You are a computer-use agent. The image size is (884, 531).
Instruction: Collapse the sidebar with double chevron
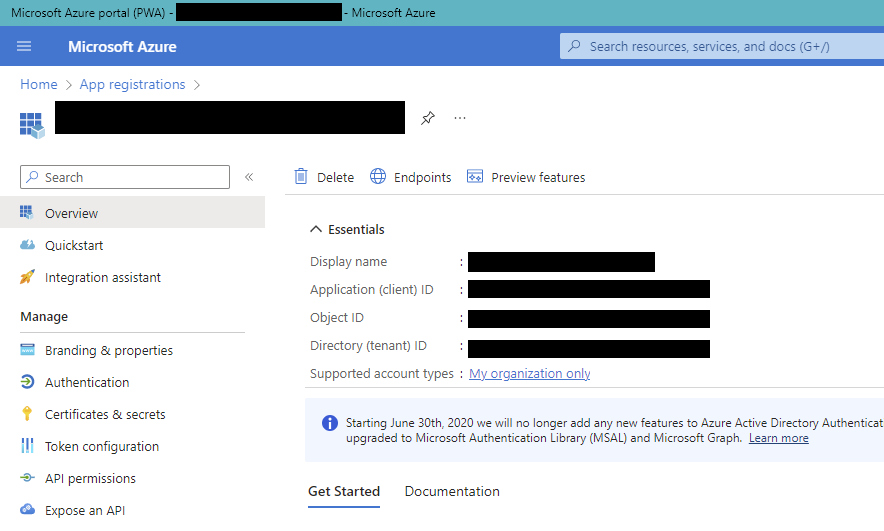coord(249,177)
